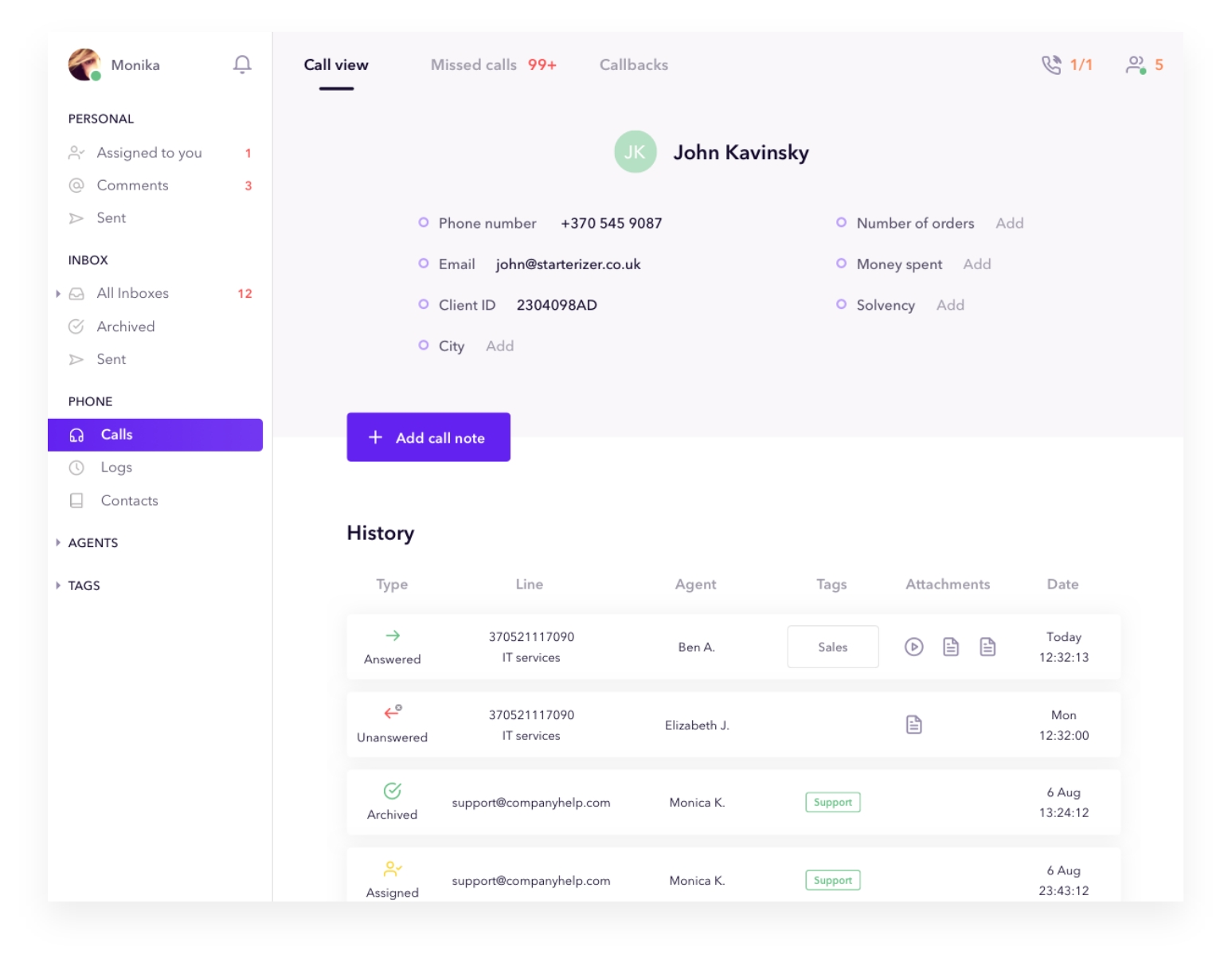Viewport: 1232px width, 966px height.
Task: Expand the TAGS section
Action: 58,585
